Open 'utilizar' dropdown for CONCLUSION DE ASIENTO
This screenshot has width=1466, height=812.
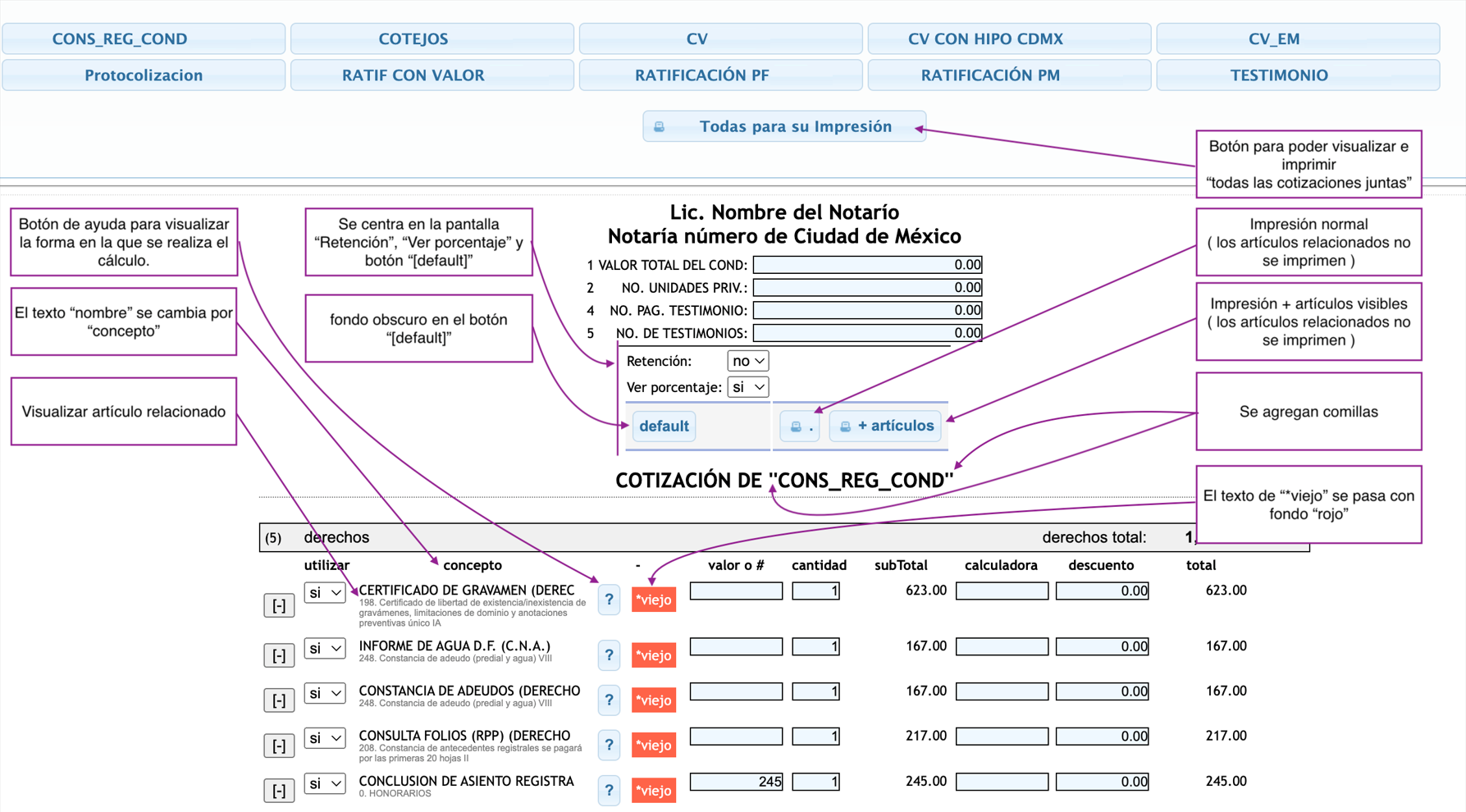325,783
